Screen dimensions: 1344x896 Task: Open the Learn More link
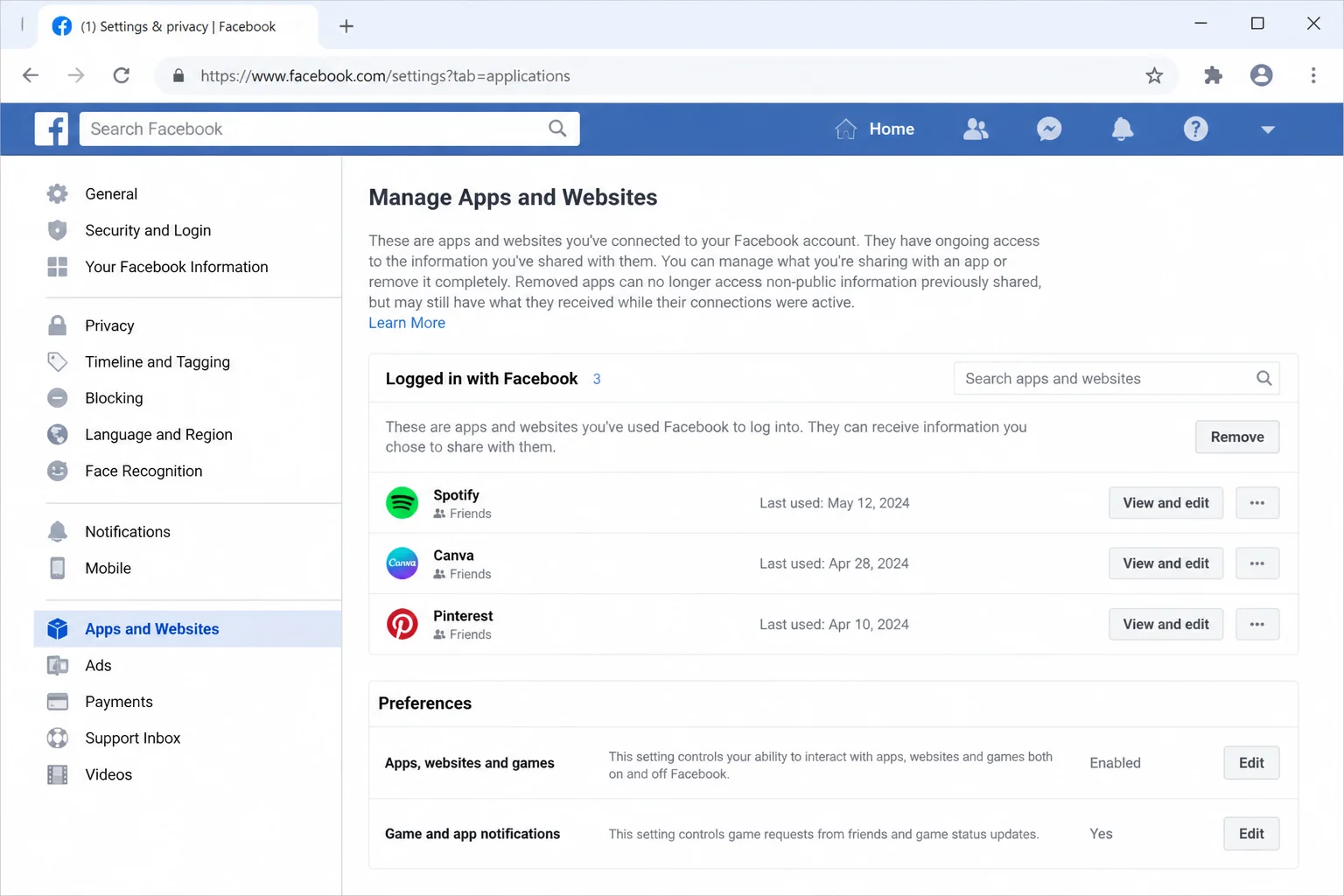[407, 323]
